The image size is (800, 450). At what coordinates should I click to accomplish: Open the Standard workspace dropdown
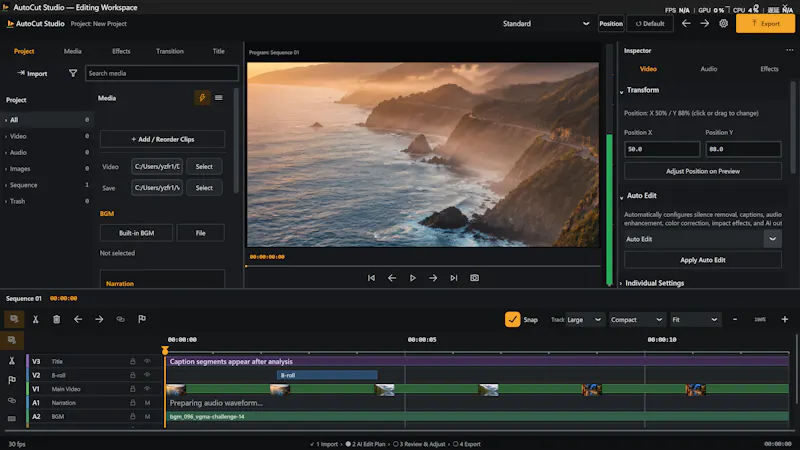tap(545, 23)
